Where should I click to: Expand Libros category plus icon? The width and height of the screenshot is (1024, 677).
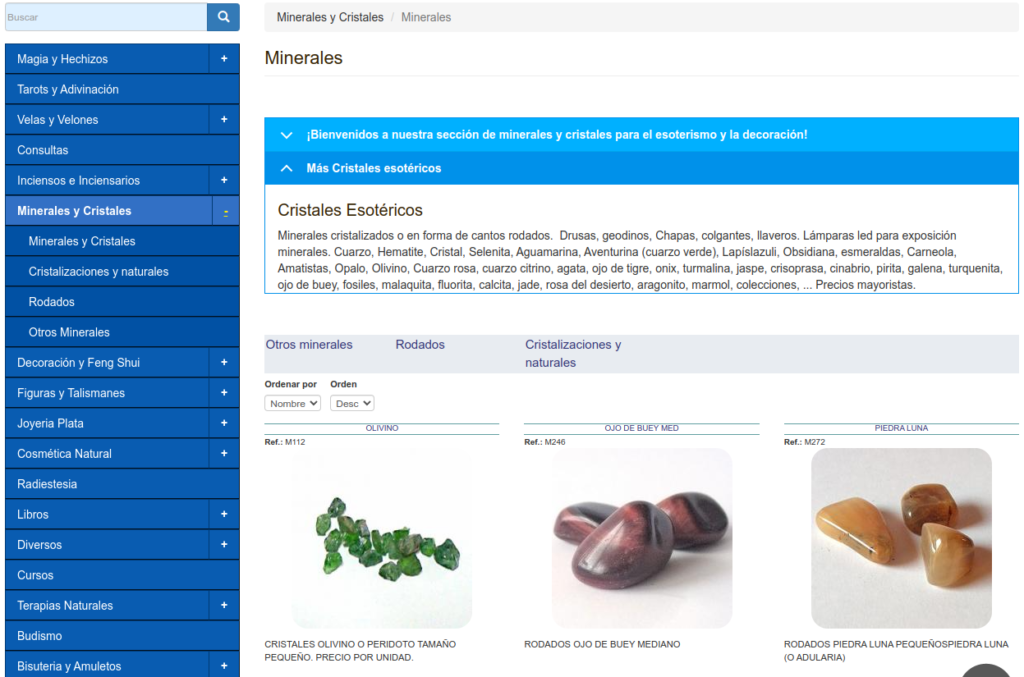(x=224, y=515)
